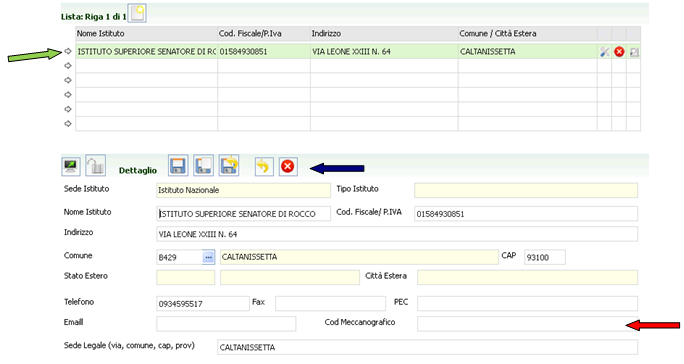684x364 pixels.
Task: Select the second empty row marker
Action: (x=68, y=80)
